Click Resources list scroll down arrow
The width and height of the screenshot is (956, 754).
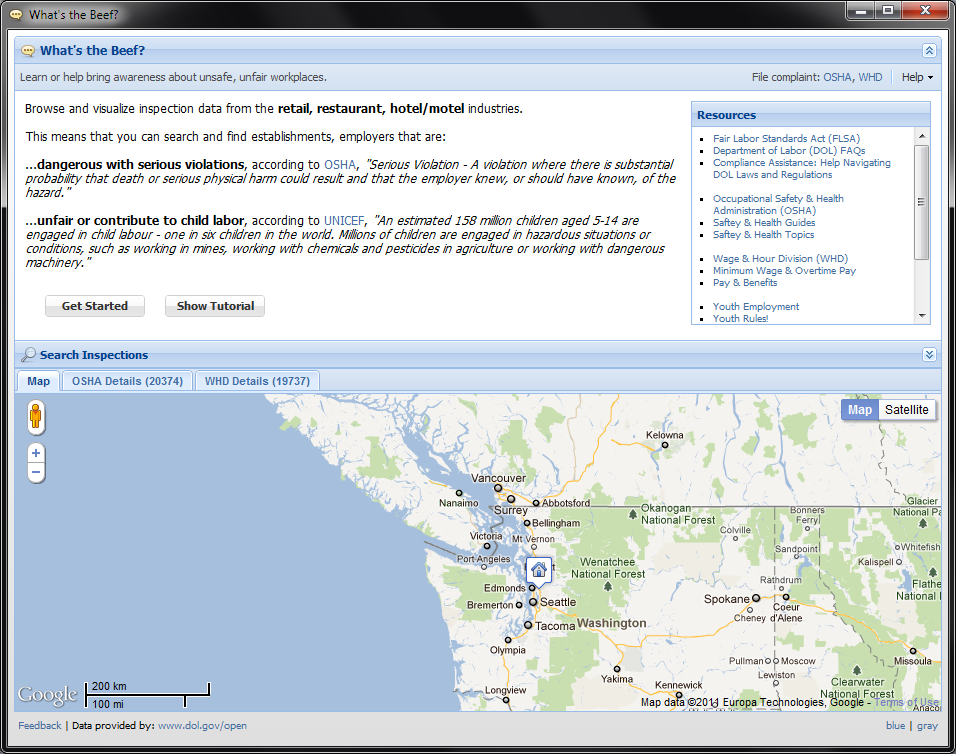(x=922, y=316)
